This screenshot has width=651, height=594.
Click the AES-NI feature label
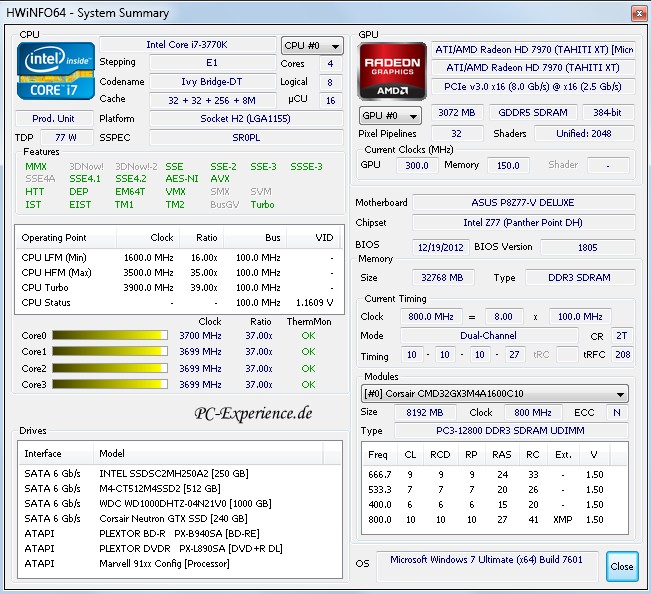(182, 178)
